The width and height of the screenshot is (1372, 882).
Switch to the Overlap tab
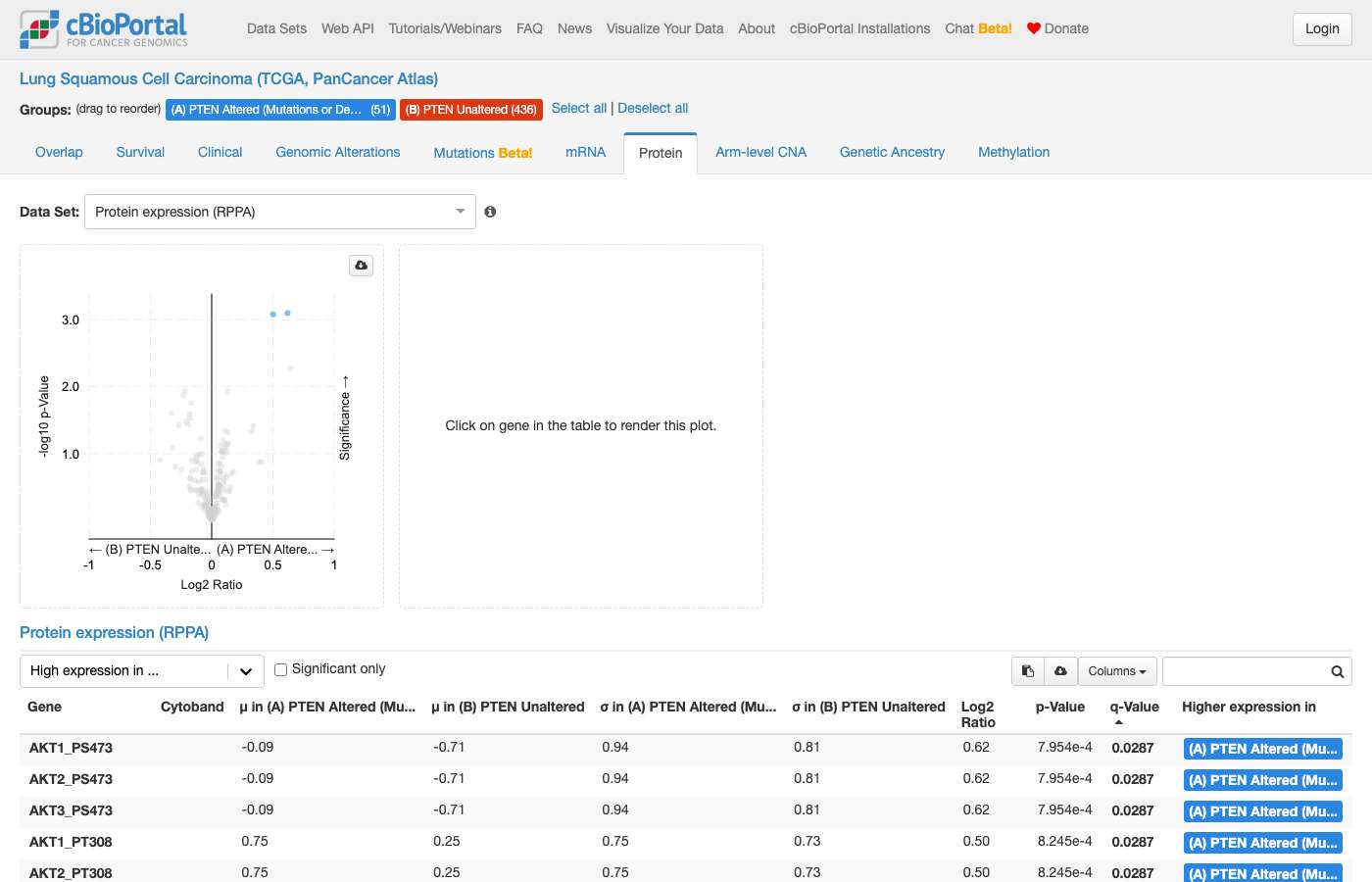pyautogui.click(x=59, y=152)
